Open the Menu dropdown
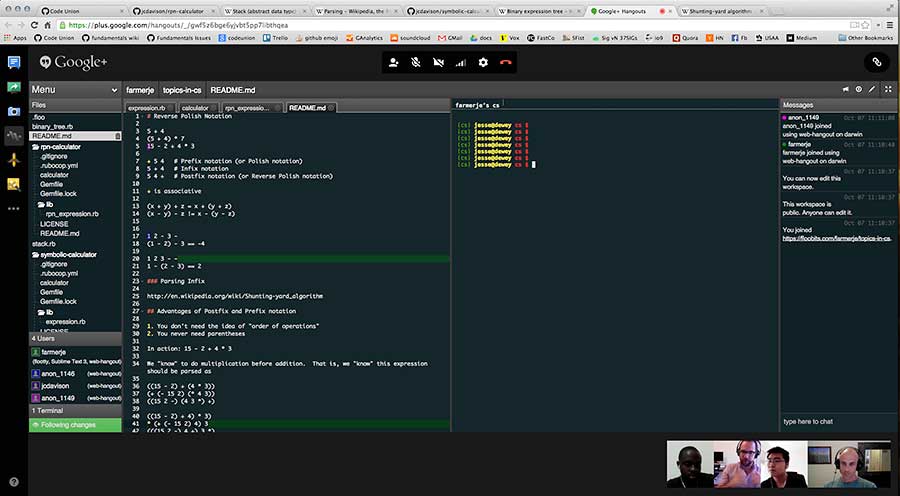Image resolution: width=900 pixels, height=496 pixels. click(75, 89)
